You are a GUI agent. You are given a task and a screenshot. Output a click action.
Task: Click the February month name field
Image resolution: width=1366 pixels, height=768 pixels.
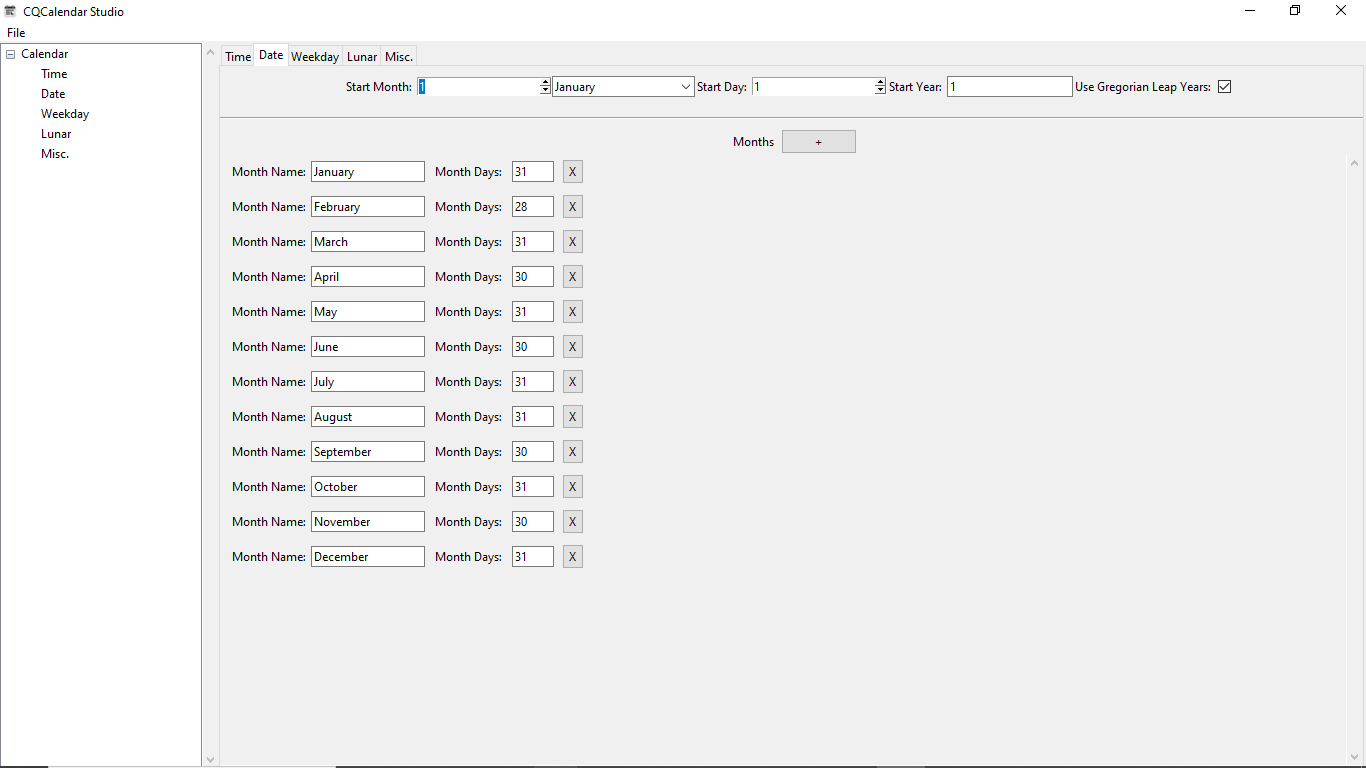[368, 207]
